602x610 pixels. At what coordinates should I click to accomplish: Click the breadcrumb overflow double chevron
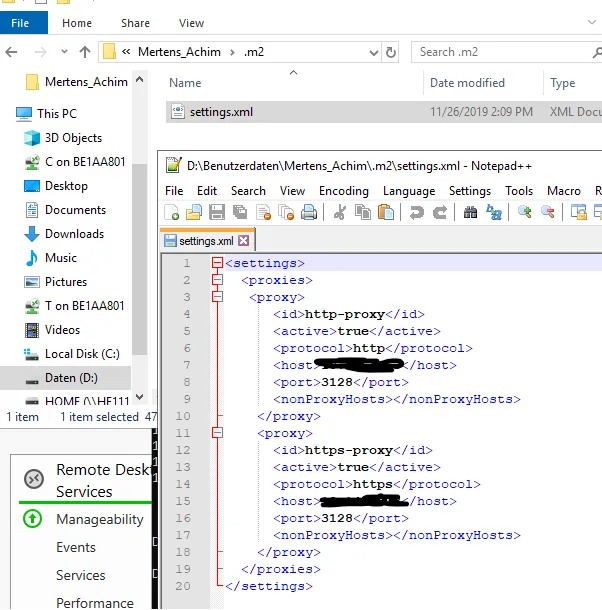126,51
